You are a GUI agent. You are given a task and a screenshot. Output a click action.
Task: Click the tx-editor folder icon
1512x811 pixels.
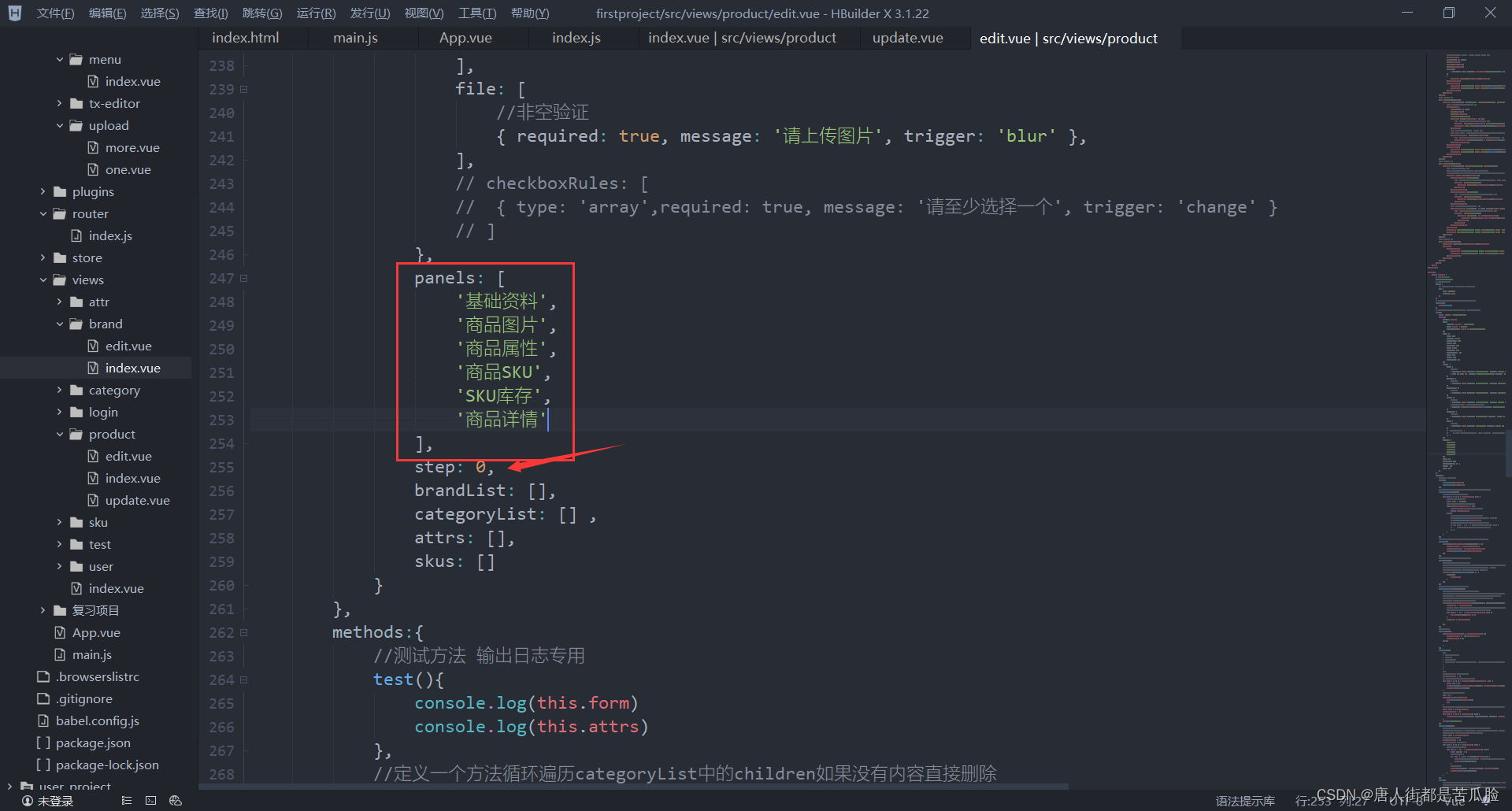point(76,103)
